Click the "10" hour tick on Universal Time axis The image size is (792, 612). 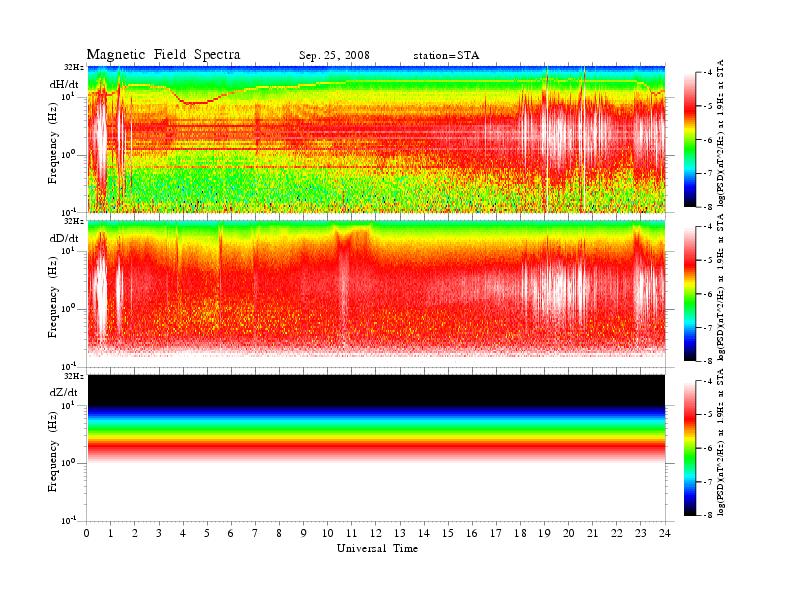pos(327,533)
